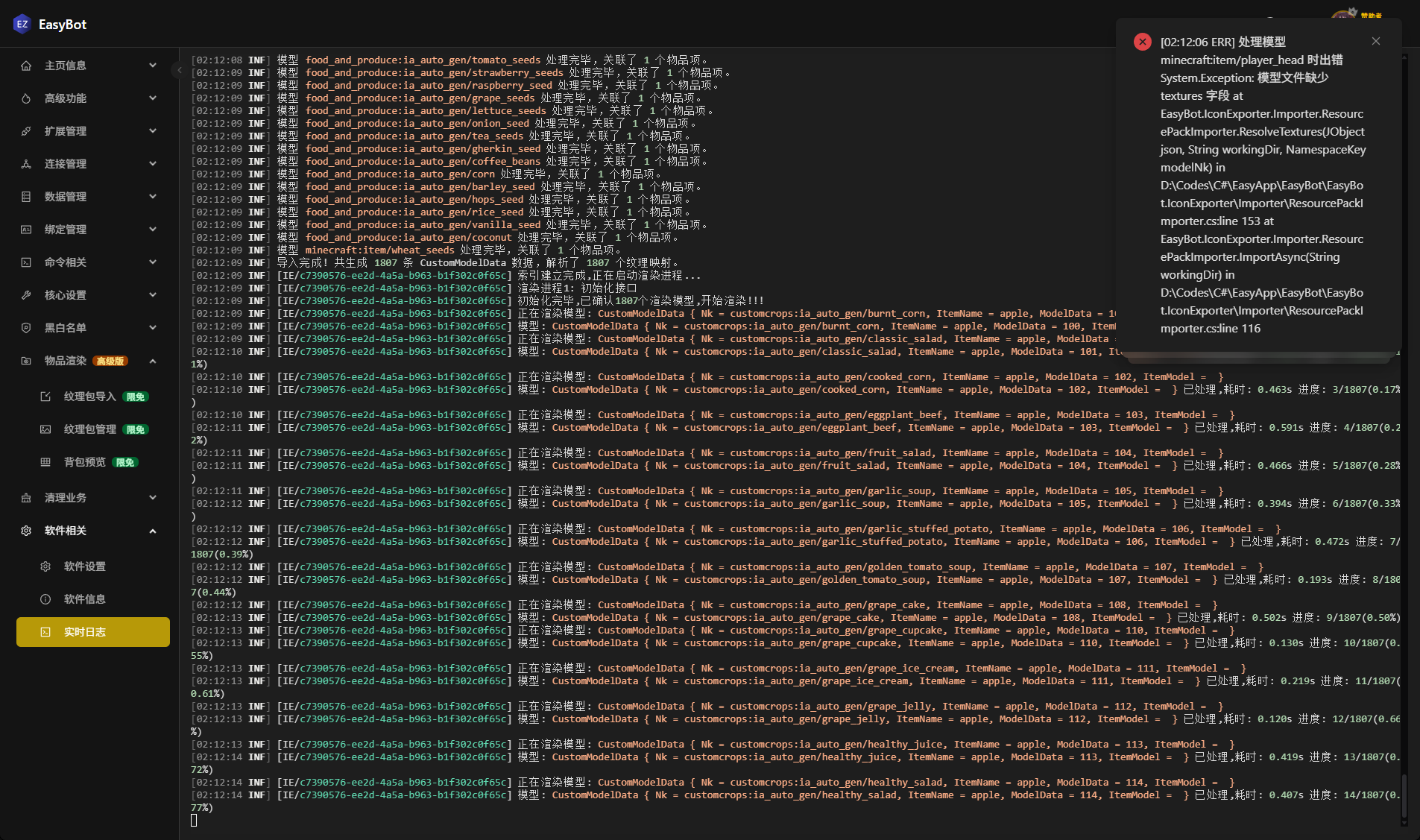Click the flame icon beside 高级功能
This screenshot has height=840, width=1420.
(x=26, y=98)
